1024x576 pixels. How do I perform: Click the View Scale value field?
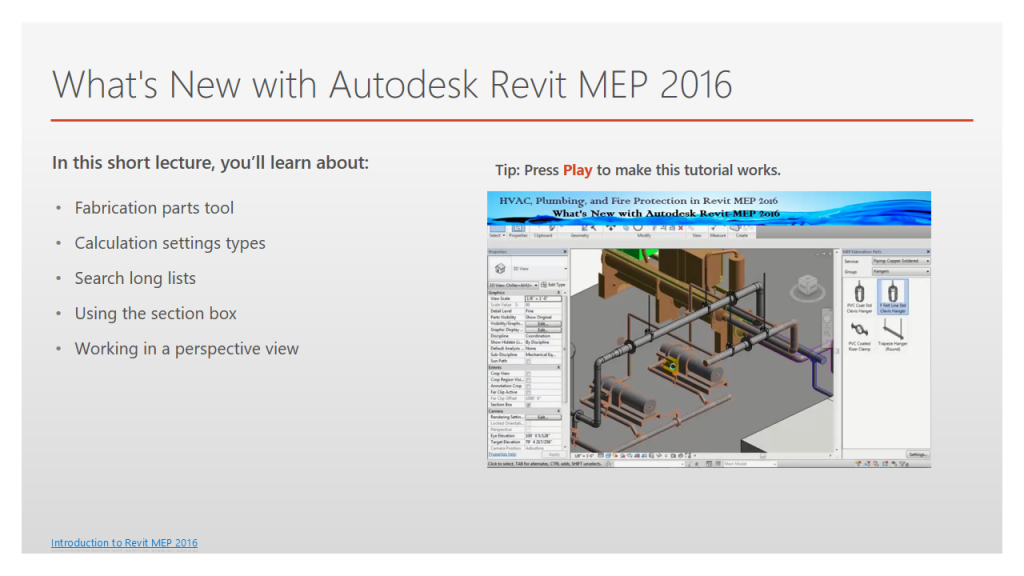[543, 298]
